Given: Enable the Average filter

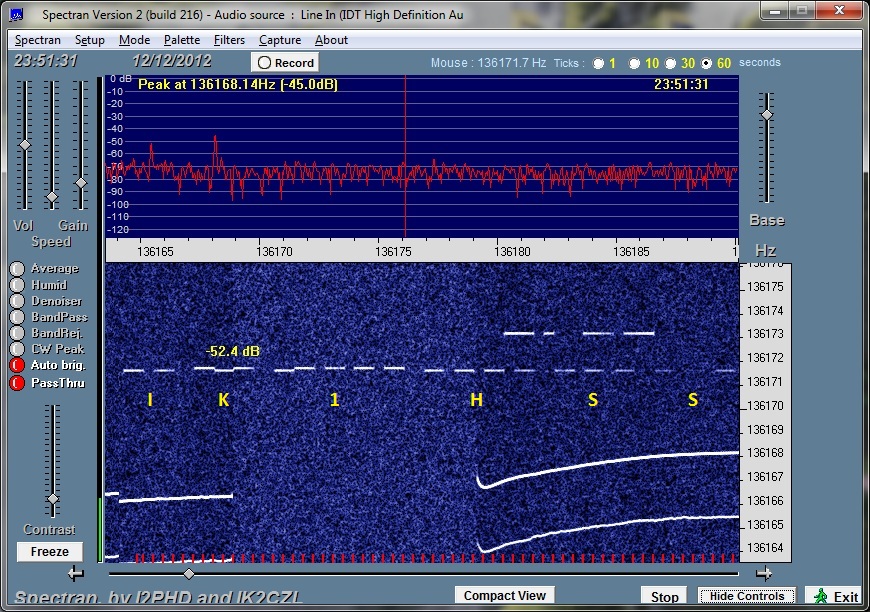Looking at the screenshot, I should (x=17, y=269).
